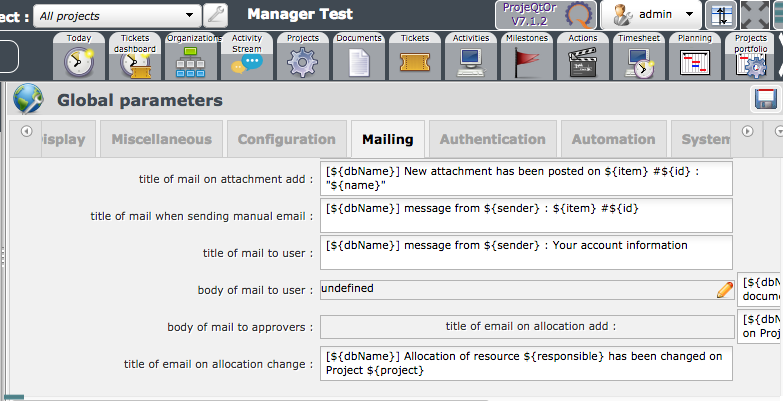This screenshot has height=401, width=783.
Task: Click the 'title of mail when sending manual email' label
Action: click(202, 216)
